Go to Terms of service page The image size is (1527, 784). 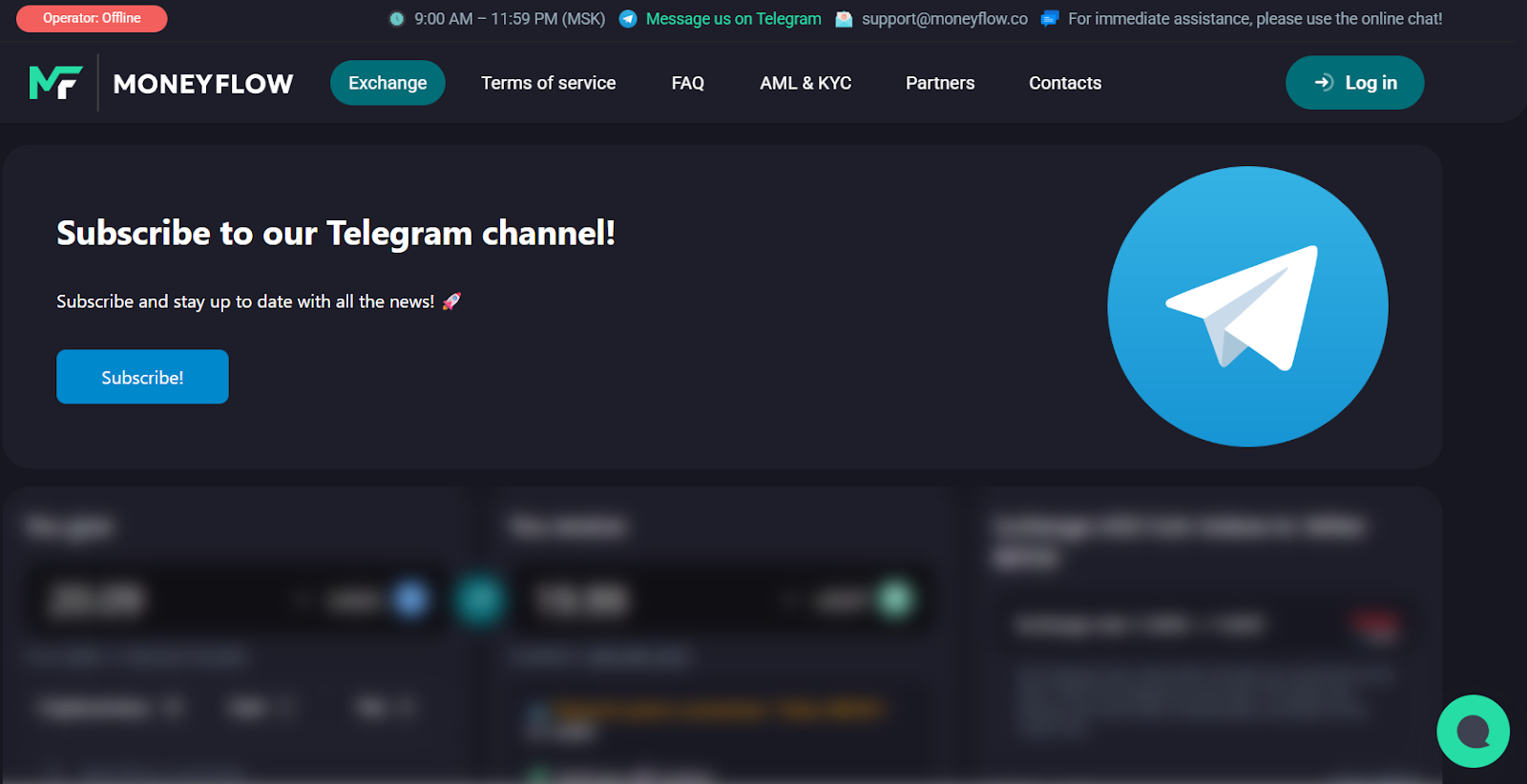click(x=549, y=83)
